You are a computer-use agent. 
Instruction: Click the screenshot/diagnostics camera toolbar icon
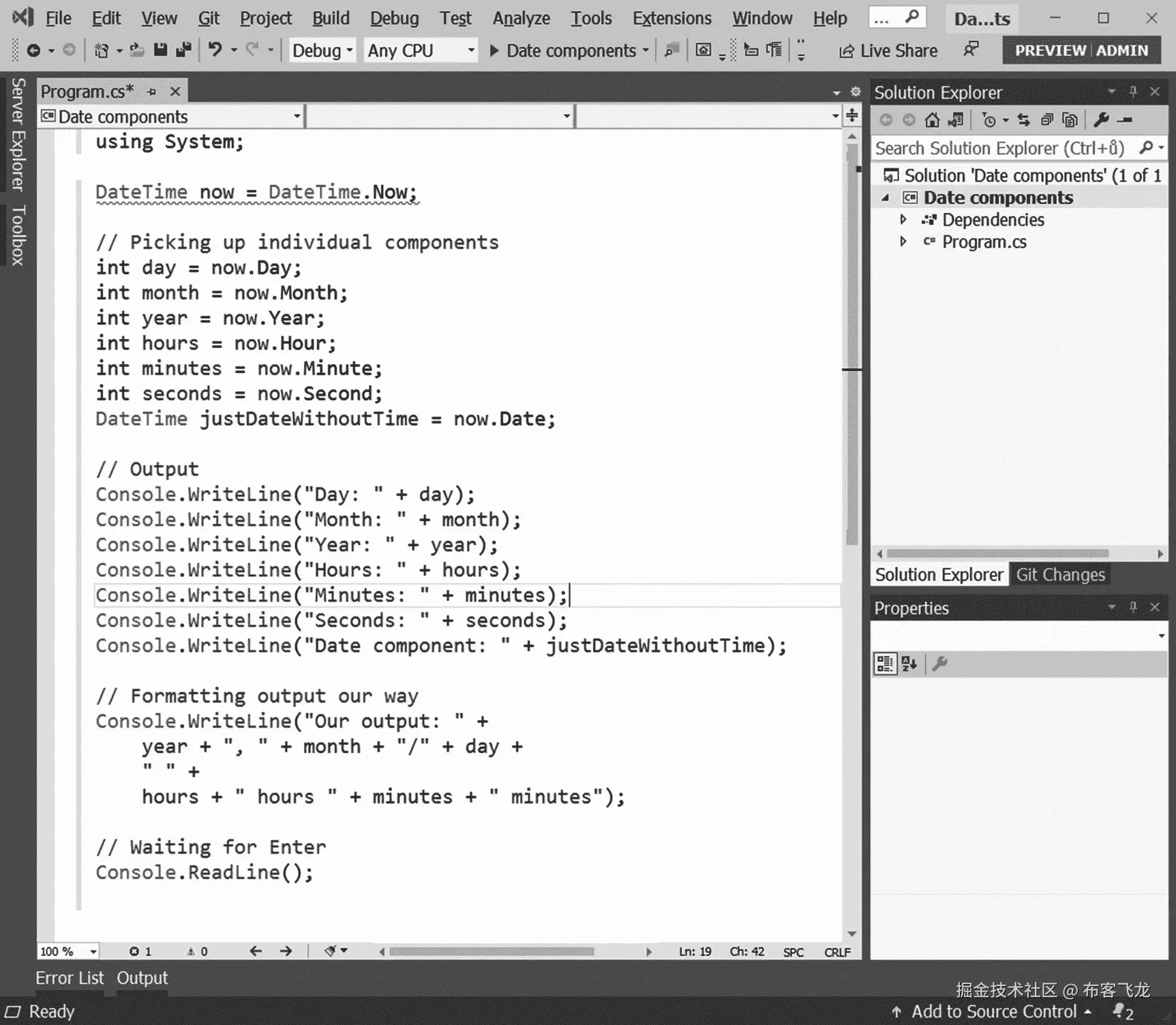704,50
